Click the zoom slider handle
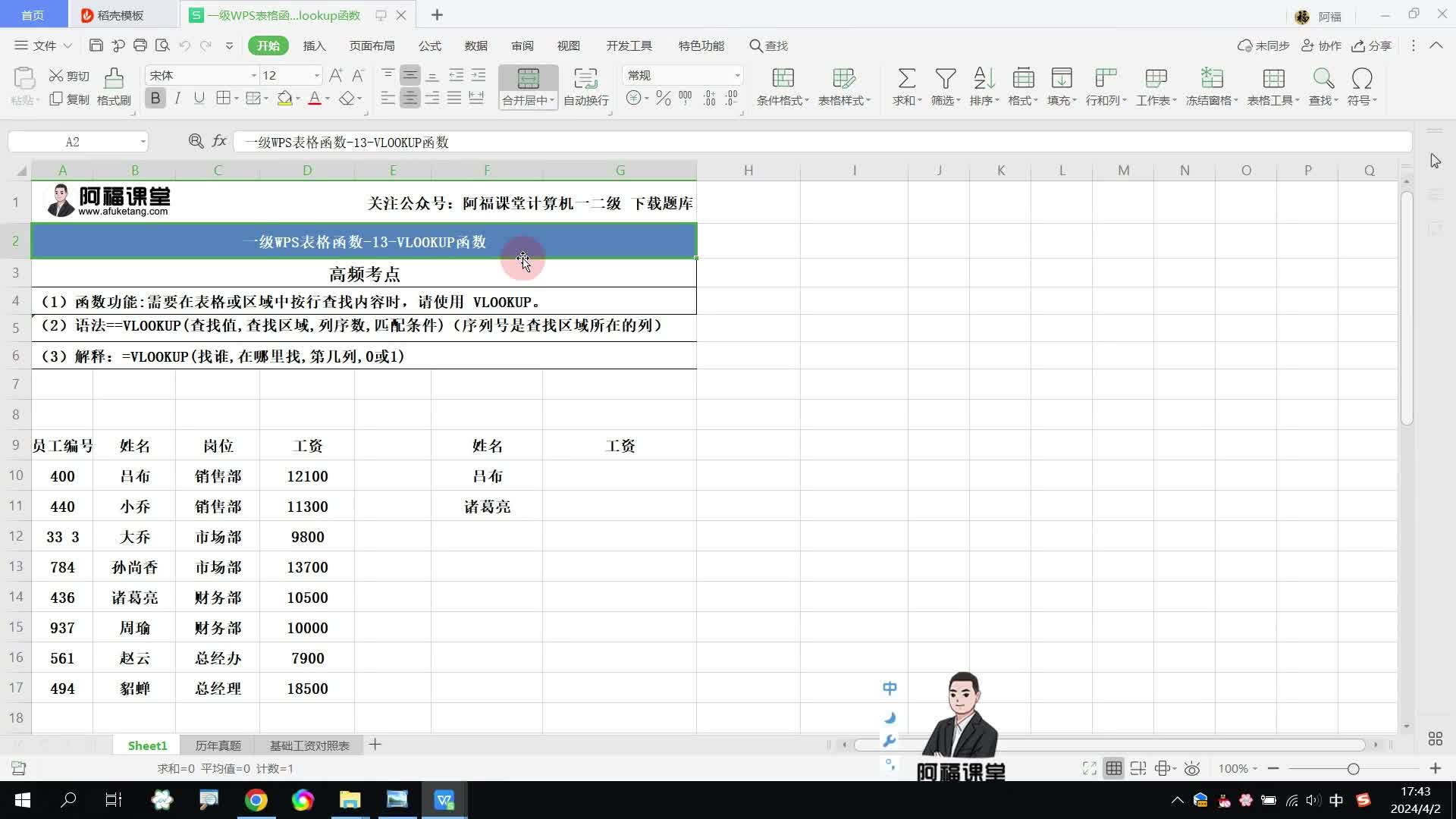This screenshot has width=1456, height=819. click(x=1353, y=769)
